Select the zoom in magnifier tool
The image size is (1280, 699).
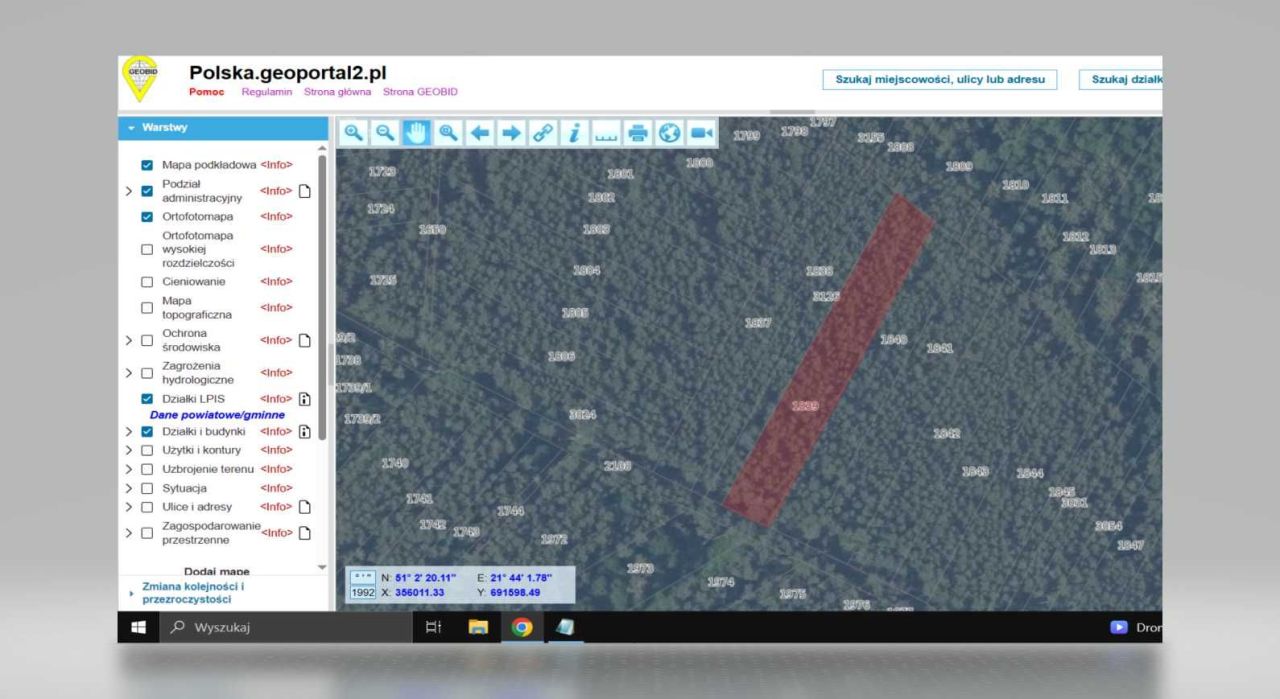click(354, 132)
